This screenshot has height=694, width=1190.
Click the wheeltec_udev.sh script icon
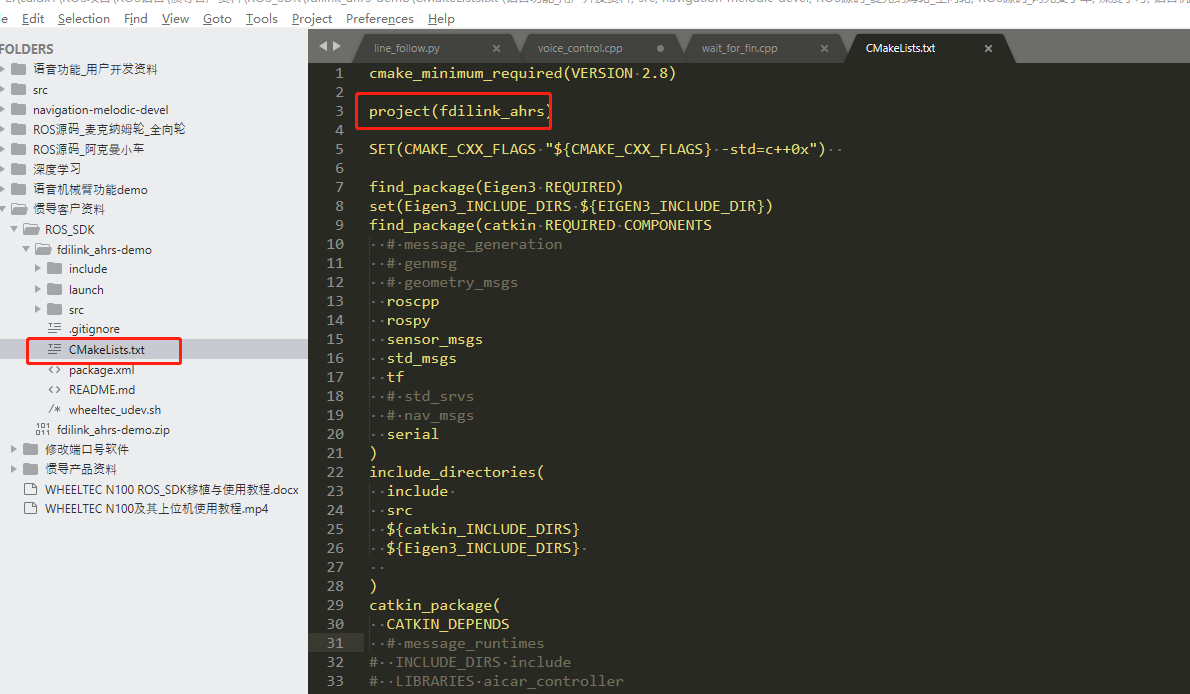[55, 409]
